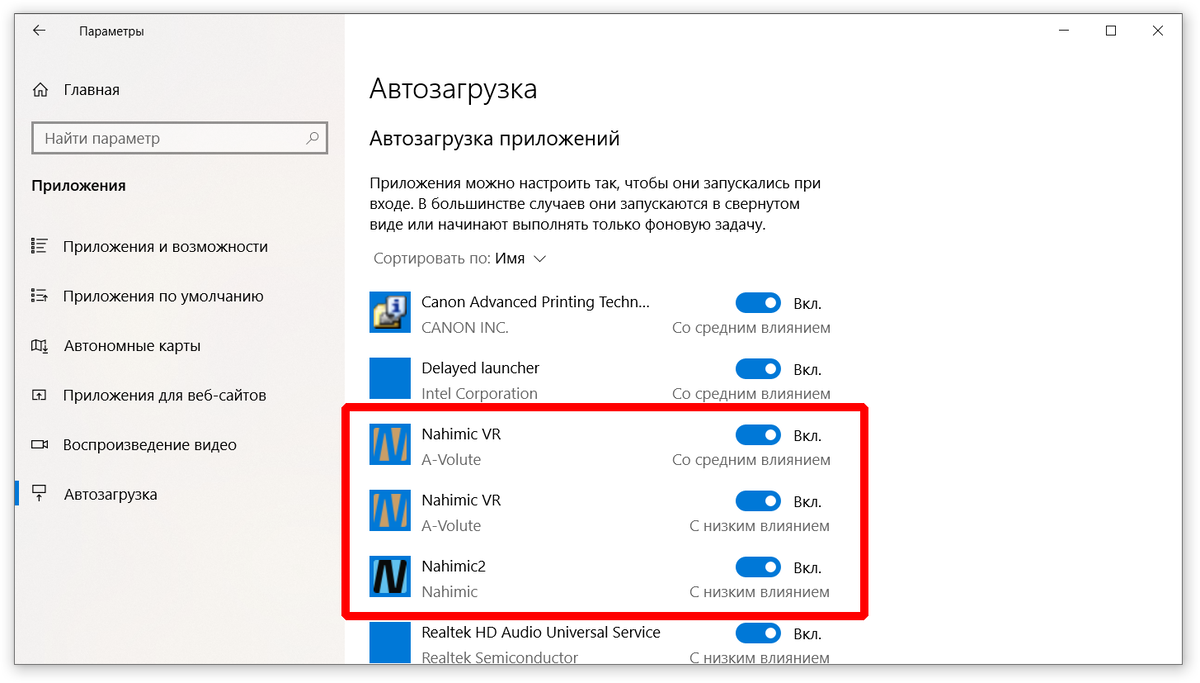This screenshot has width=1200, height=683.
Task: Open the Сортировать по: Имя dropdown
Action: pos(460,258)
